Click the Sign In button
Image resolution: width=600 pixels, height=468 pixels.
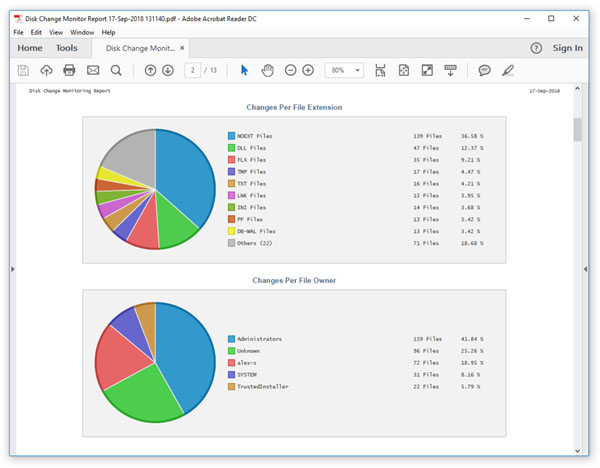coord(567,48)
